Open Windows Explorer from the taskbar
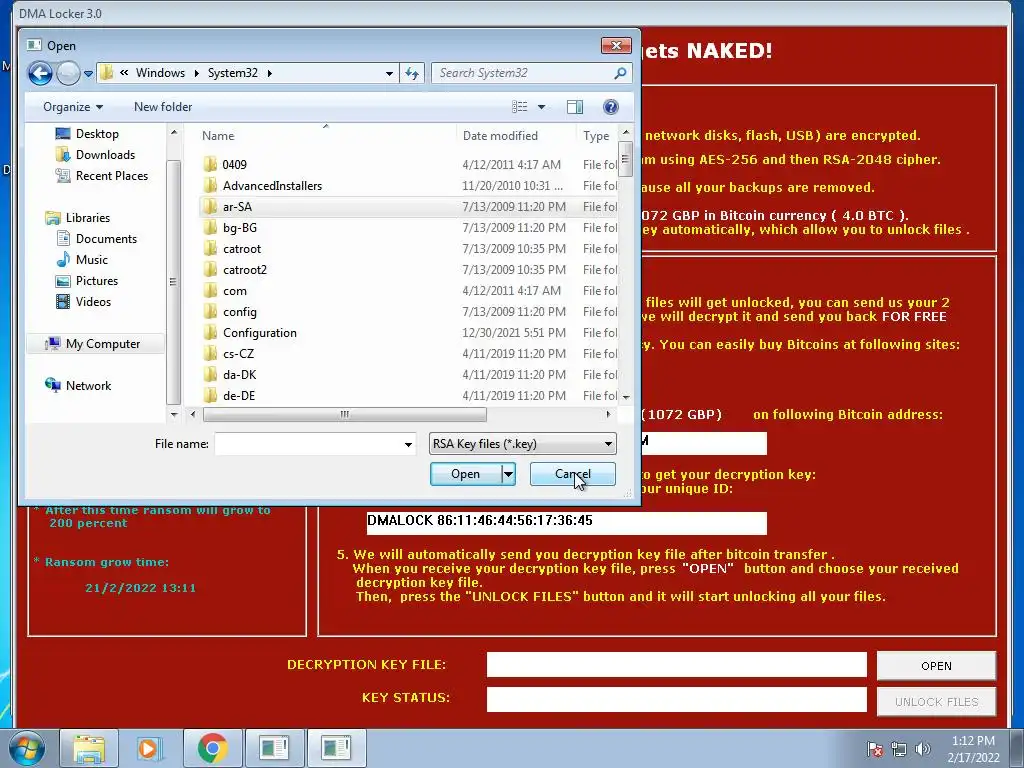 click(x=89, y=748)
